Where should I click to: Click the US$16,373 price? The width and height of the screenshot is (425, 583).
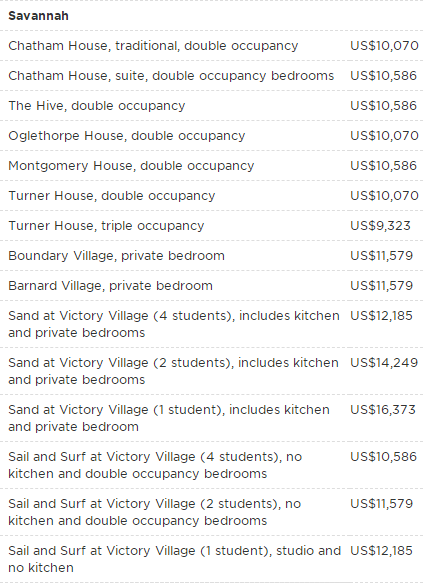coord(383,409)
